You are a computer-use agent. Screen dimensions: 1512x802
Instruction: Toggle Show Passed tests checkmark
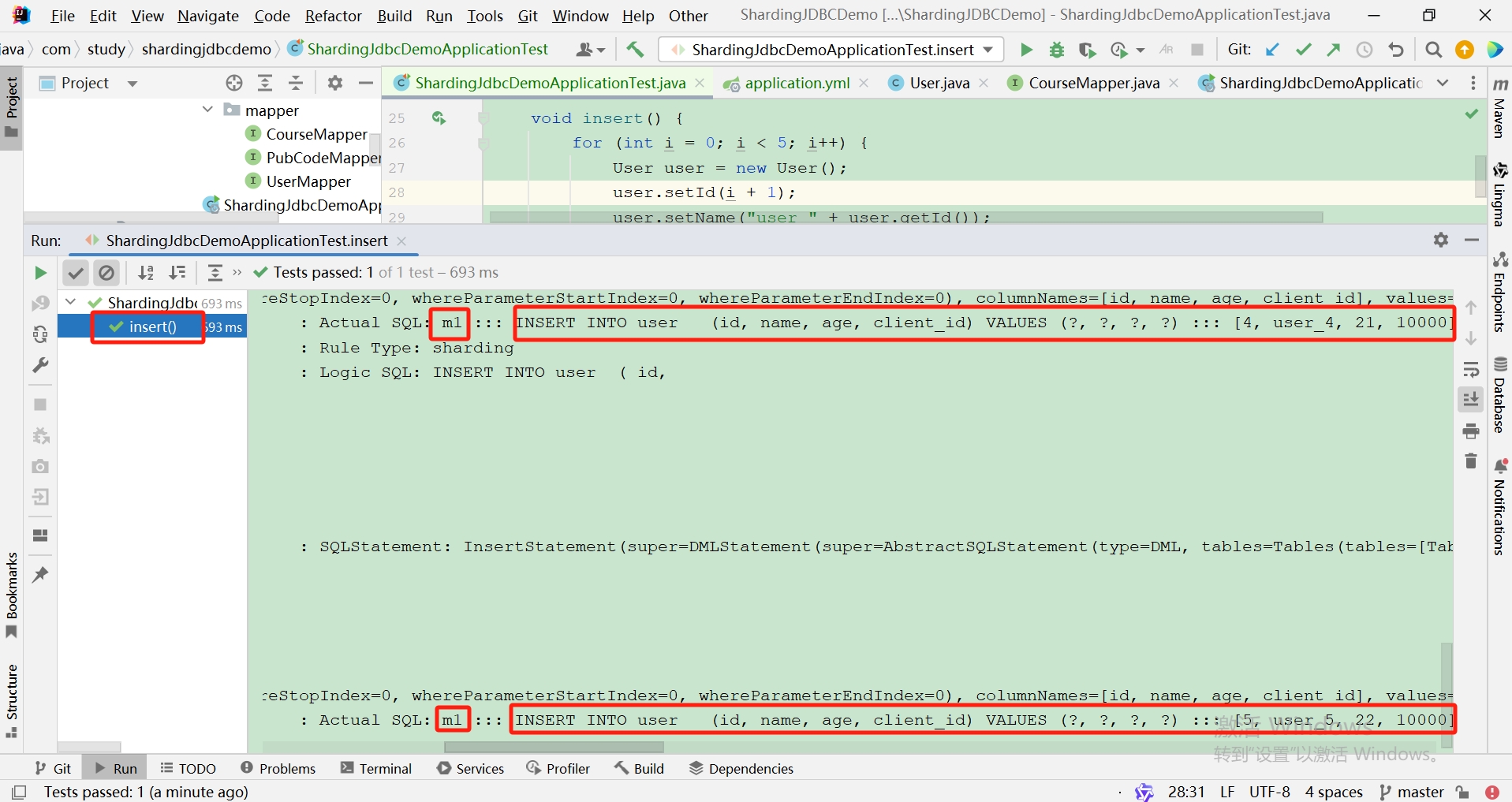(x=76, y=273)
